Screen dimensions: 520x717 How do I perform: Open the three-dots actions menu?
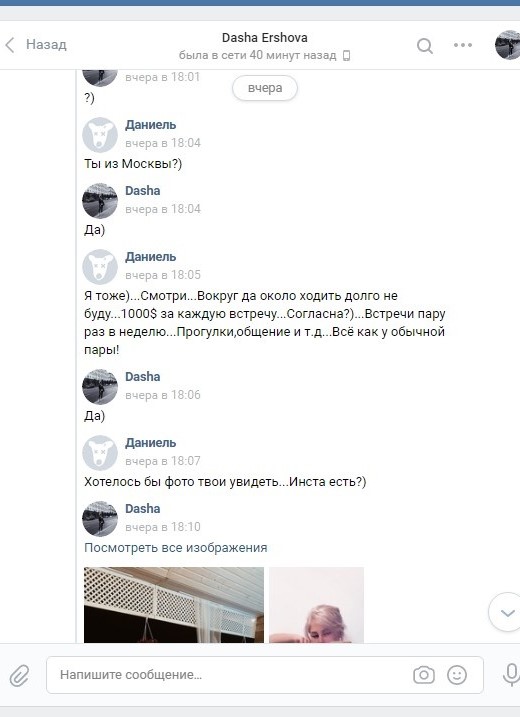(x=463, y=45)
